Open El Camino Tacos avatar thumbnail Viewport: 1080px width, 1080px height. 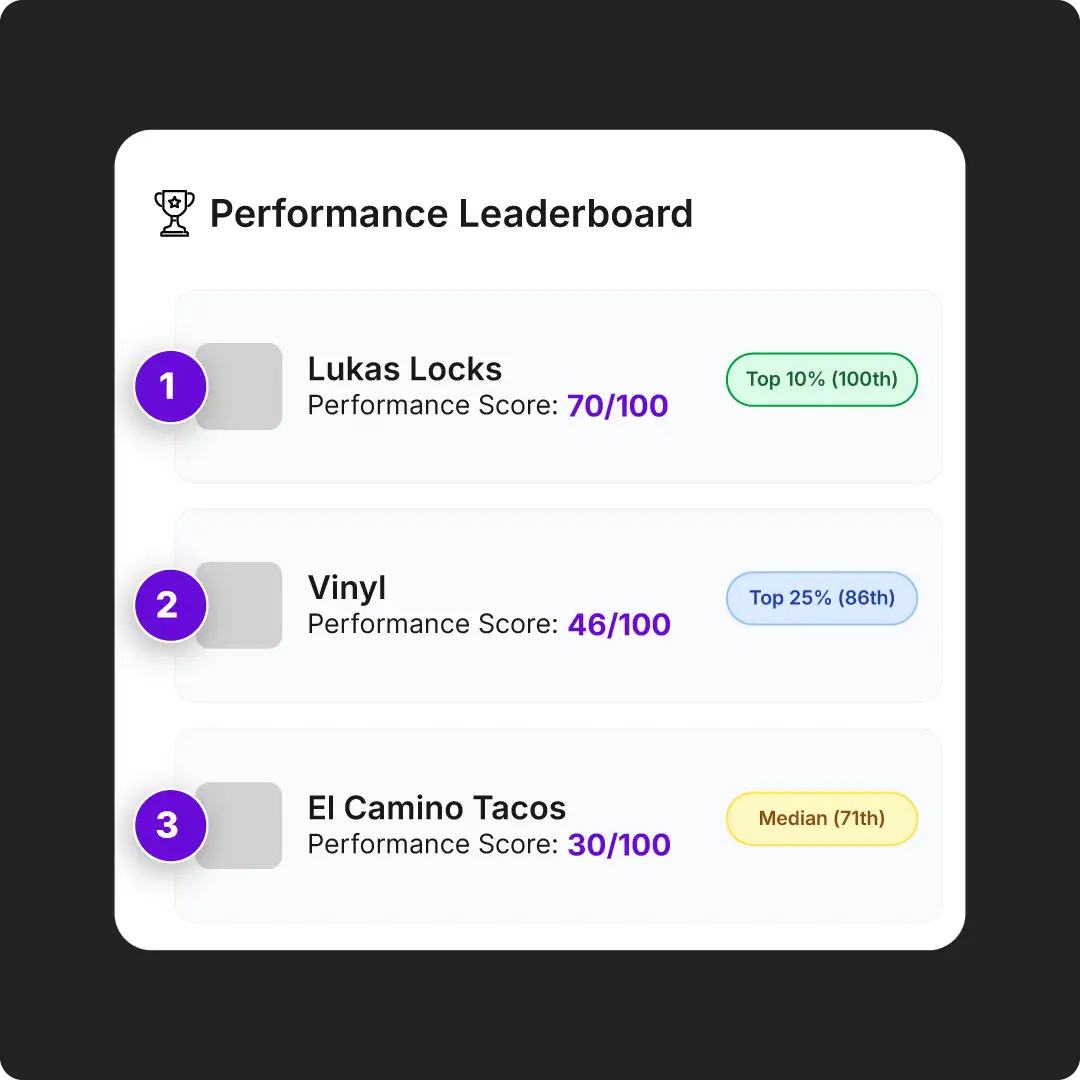coord(239,825)
